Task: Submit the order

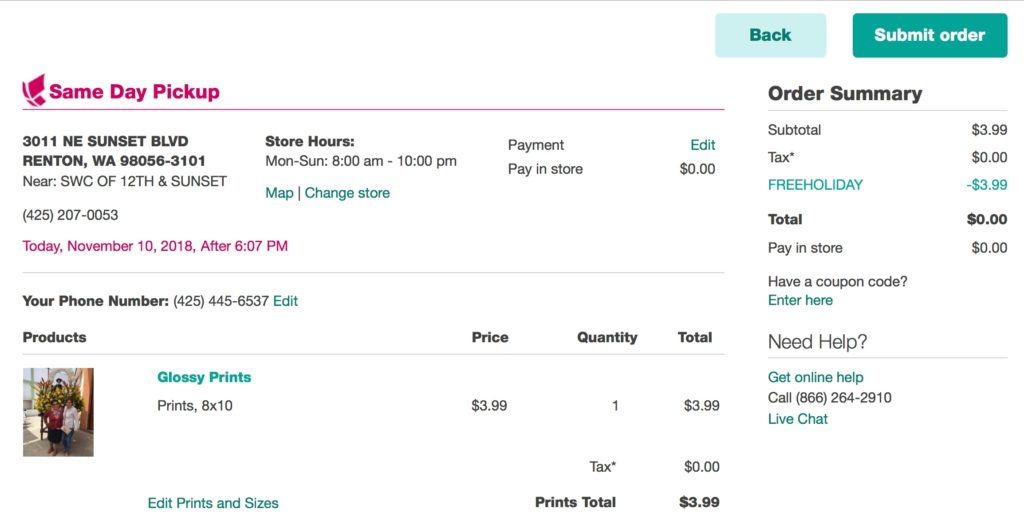Action: pyautogui.click(x=929, y=35)
